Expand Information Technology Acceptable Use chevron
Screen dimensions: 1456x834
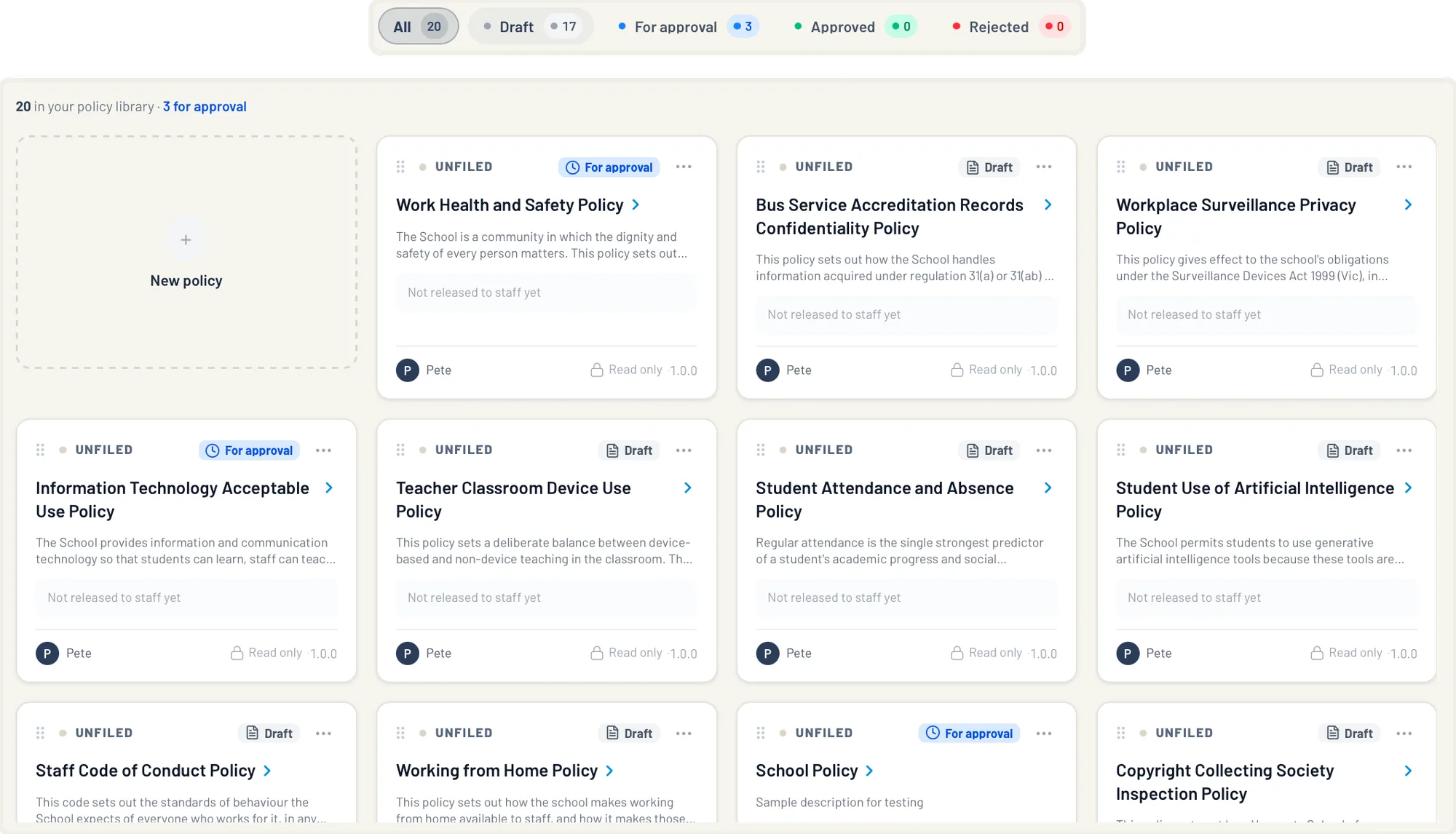(329, 488)
